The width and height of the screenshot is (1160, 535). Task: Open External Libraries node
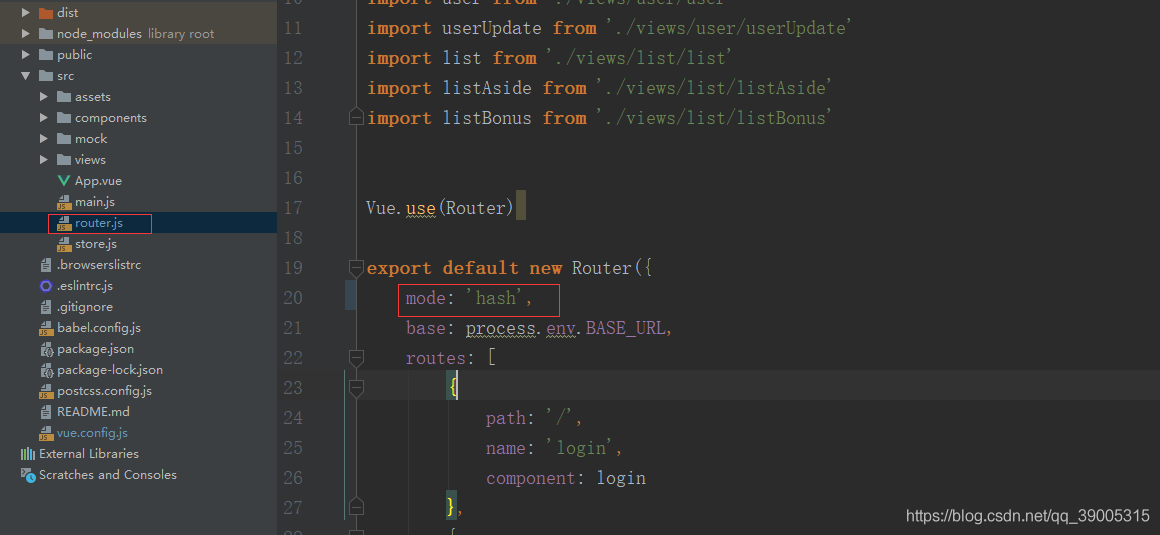click(x=89, y=454)
